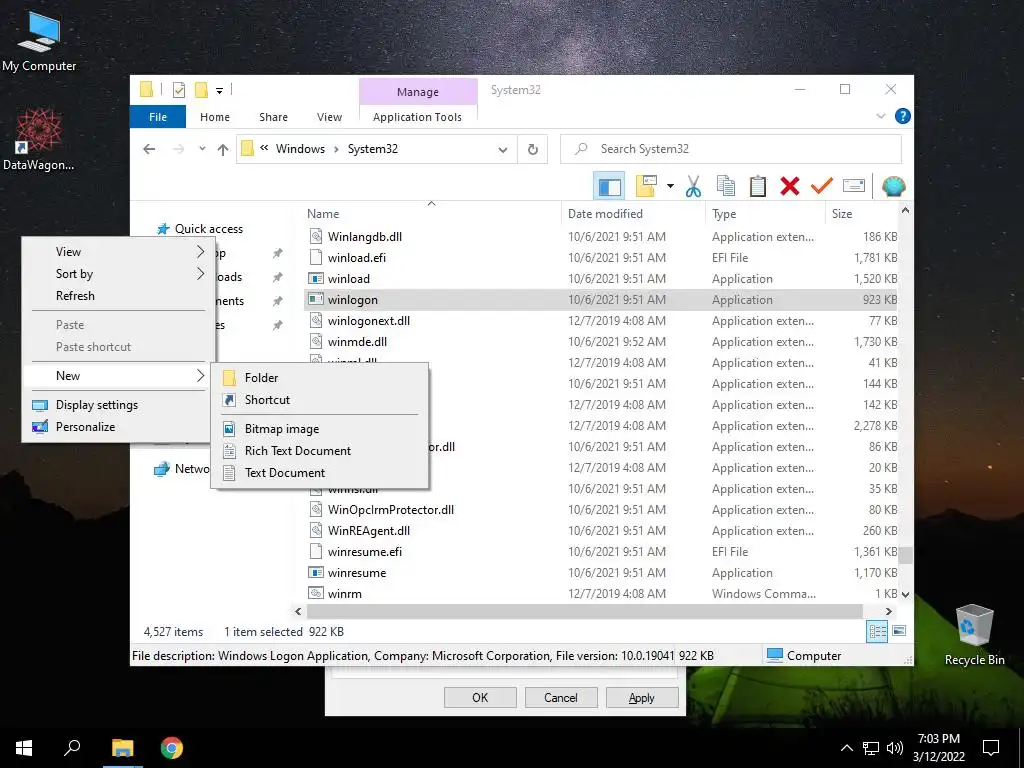Image resolution: width=1024 pixels, height=768 pixels.
Task: Sort by the Date modified column header
Action: [633, 214]
